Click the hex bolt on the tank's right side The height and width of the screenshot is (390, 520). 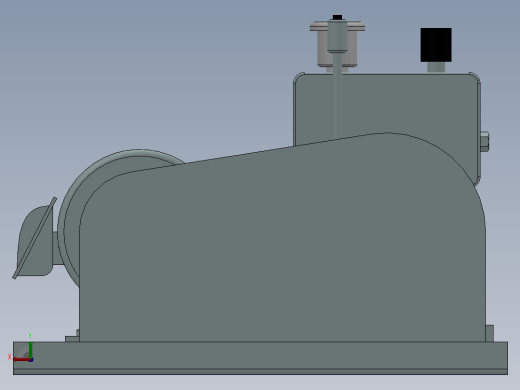click(x=485, y=142)
